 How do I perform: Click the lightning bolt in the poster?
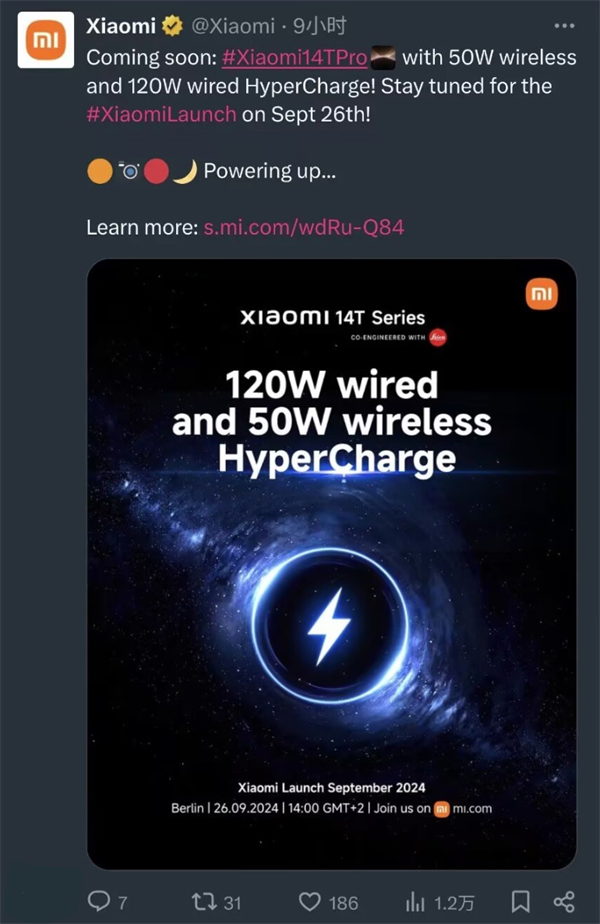tap(328, 626)
